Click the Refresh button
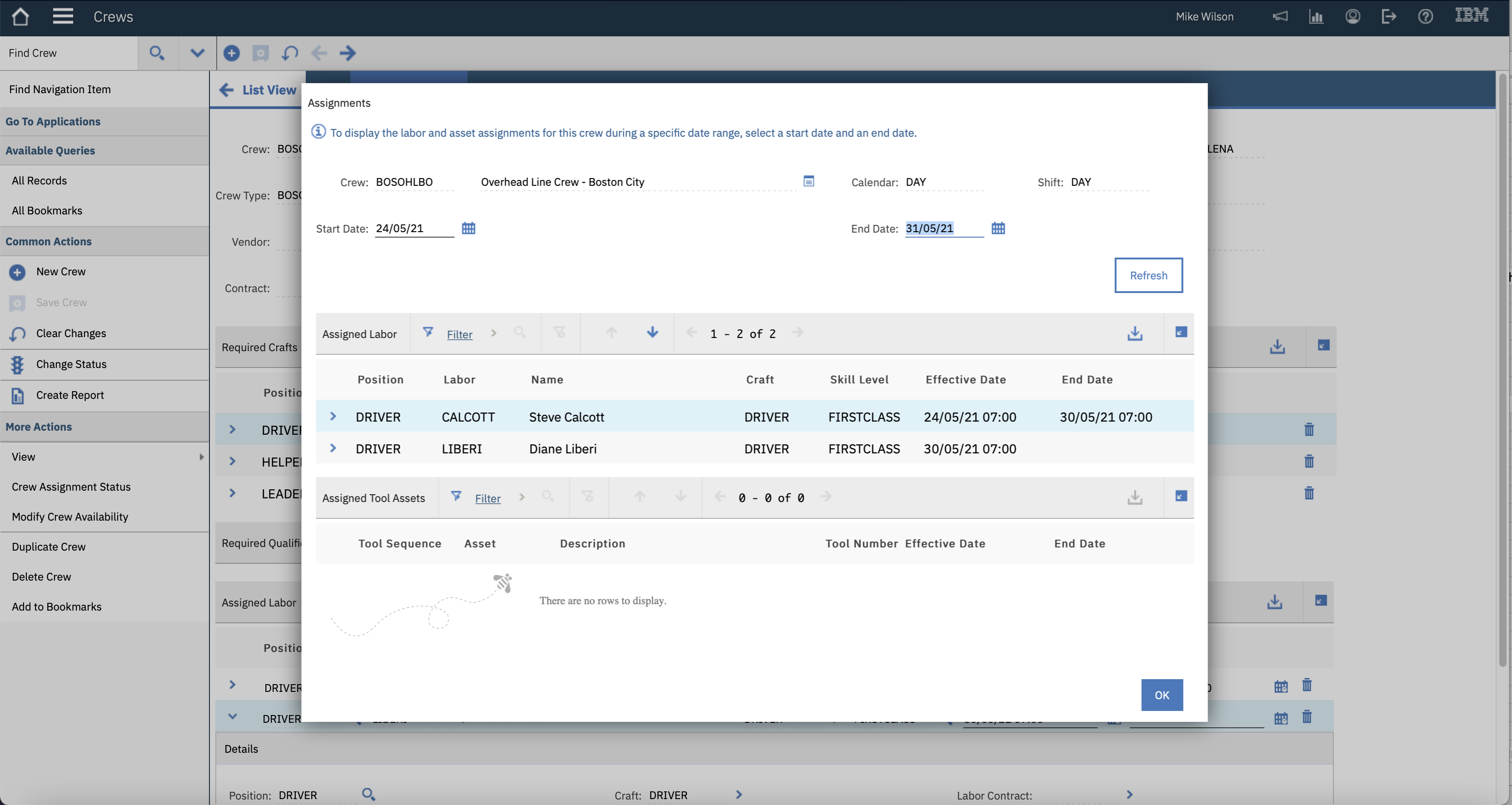Viewport: 1512px width, 805px height. click(1148, 275)
